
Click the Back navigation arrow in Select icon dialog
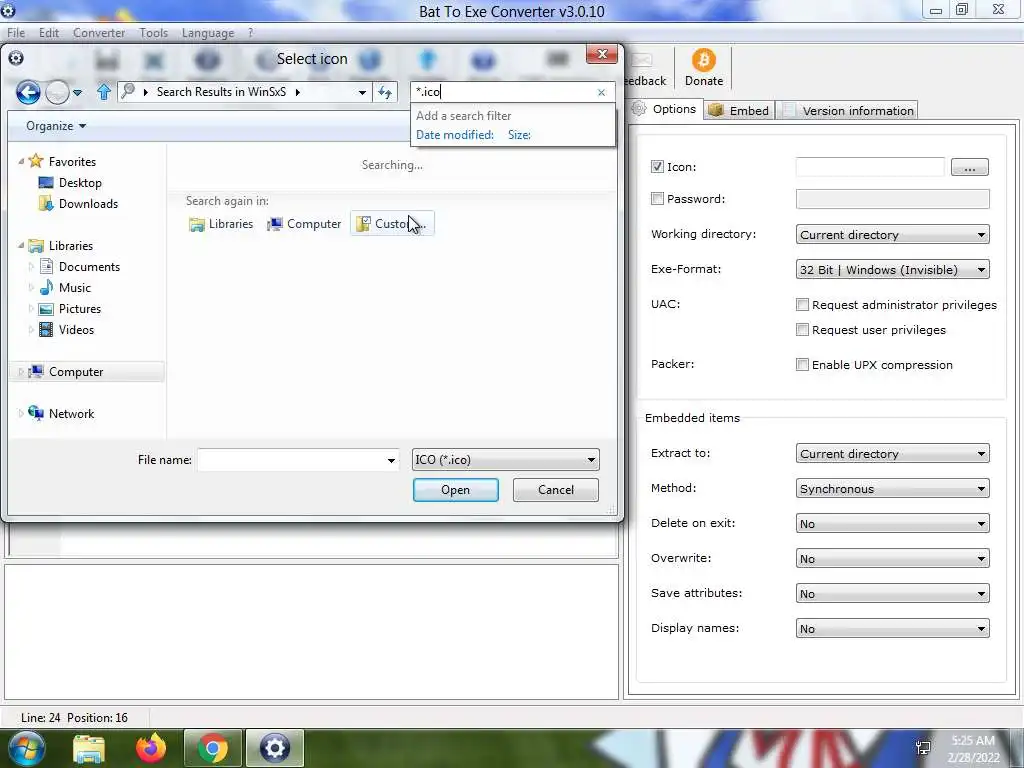[x=28, y=92]
